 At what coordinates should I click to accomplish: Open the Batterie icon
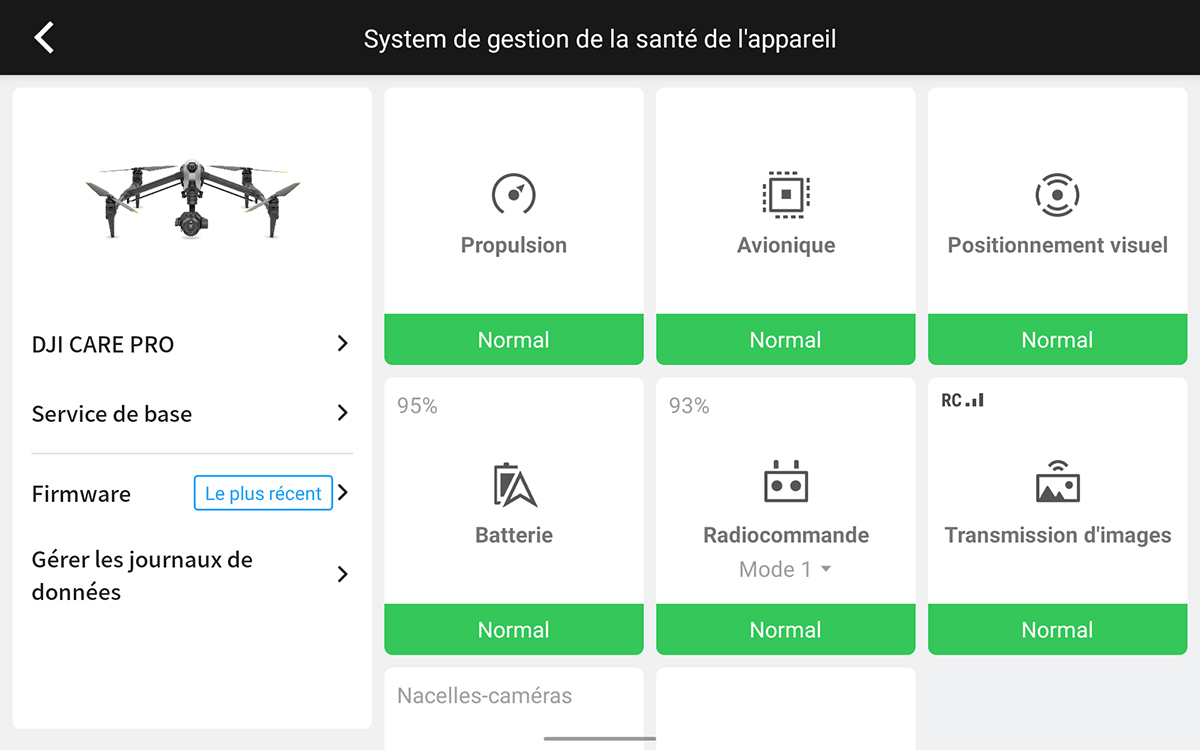tap(514, 485)
